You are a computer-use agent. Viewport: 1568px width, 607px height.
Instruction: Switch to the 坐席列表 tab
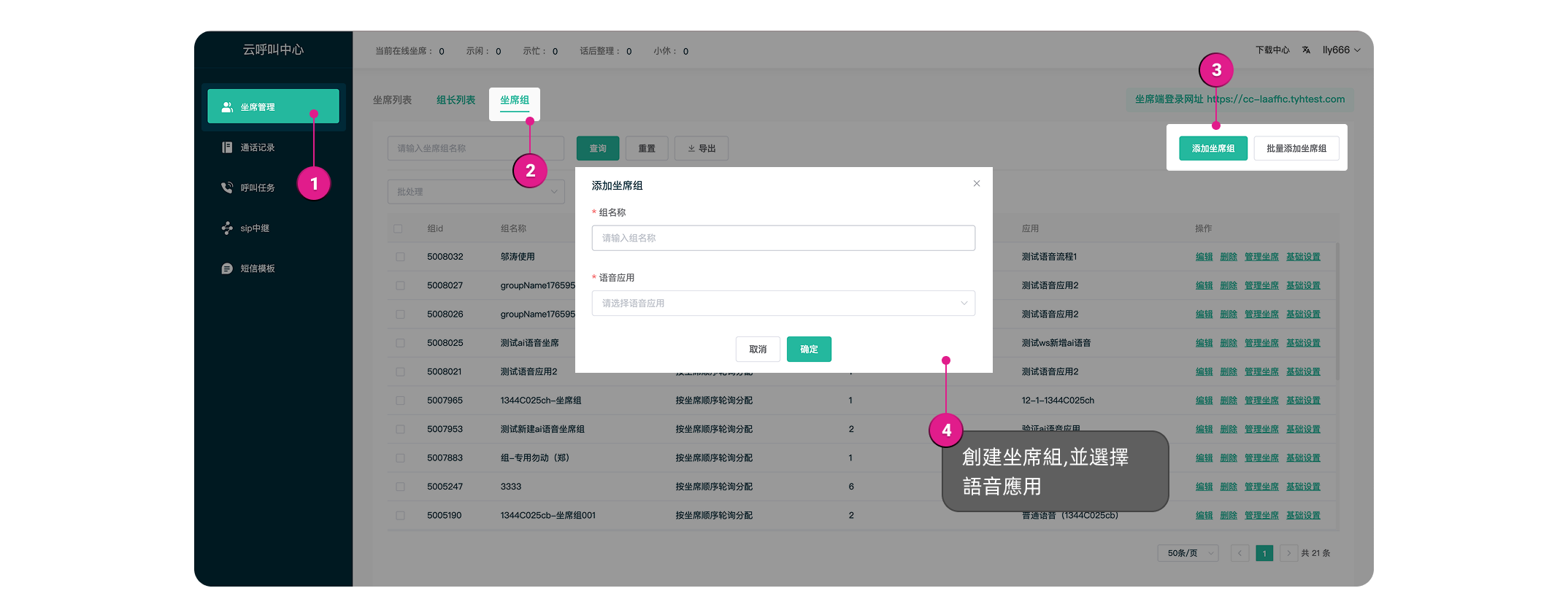(392, 100)
